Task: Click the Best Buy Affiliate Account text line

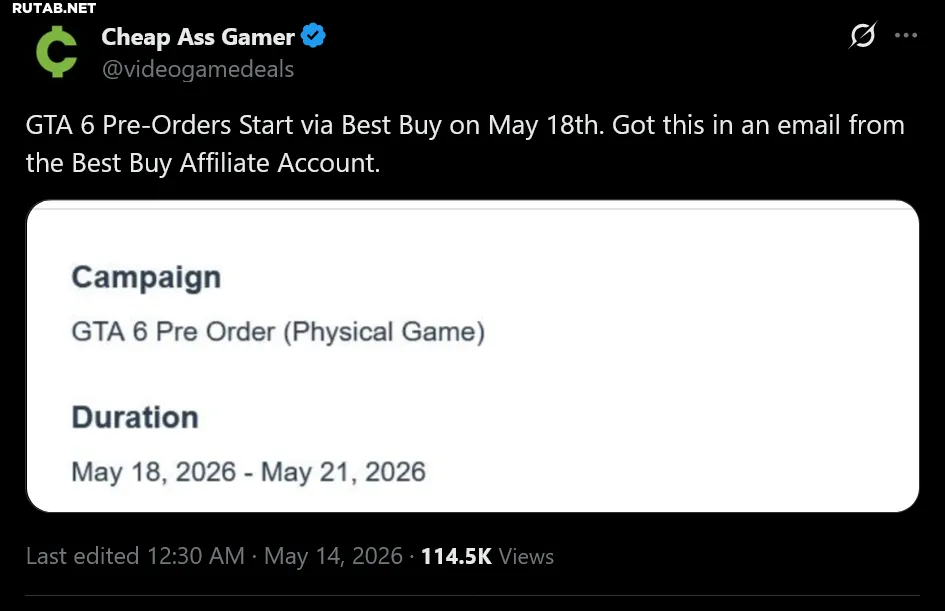Action: click(x=202, y=163)
